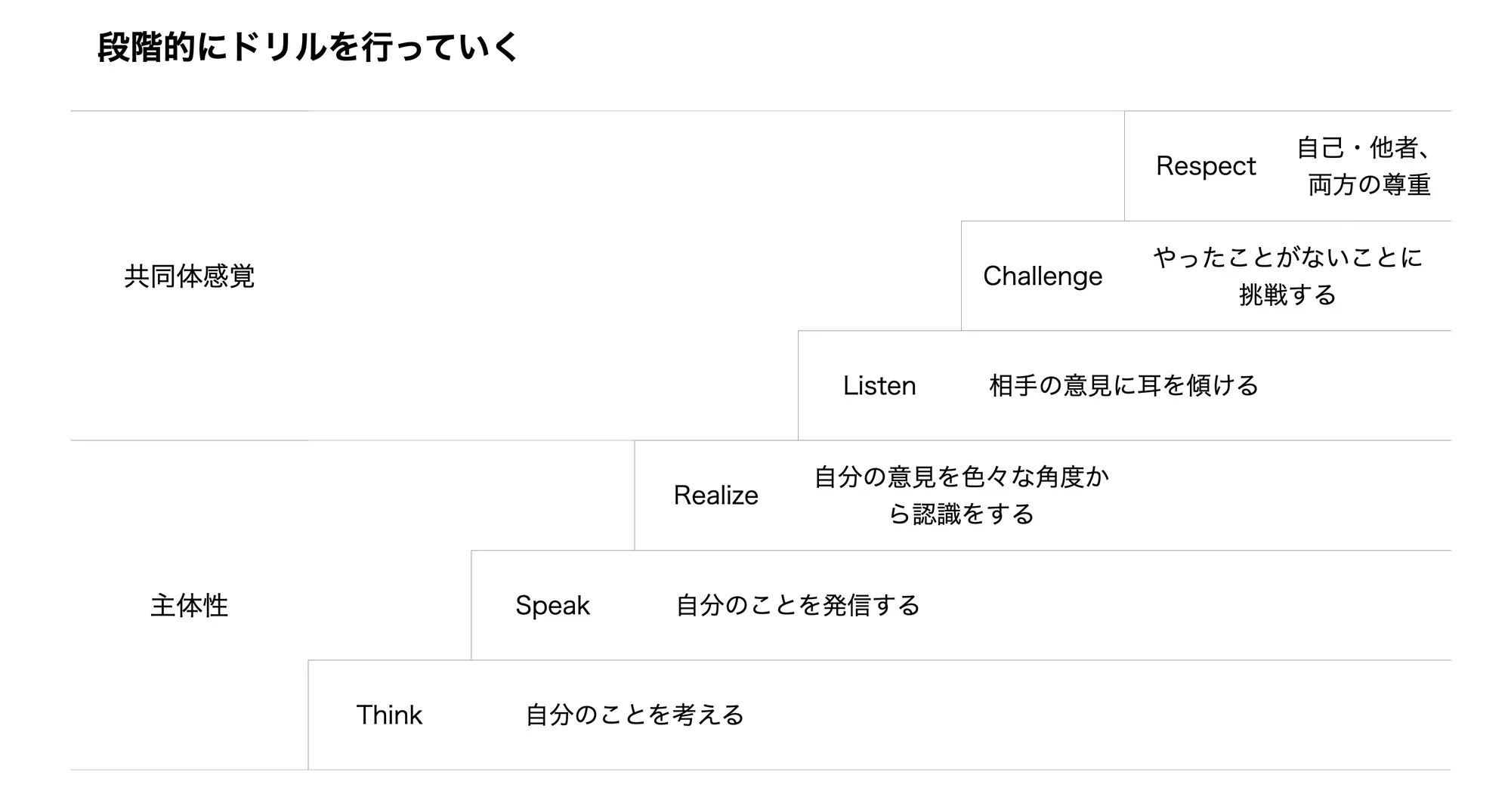
Task: Select the 挑戦する text line
Action: pos(1287,295)
